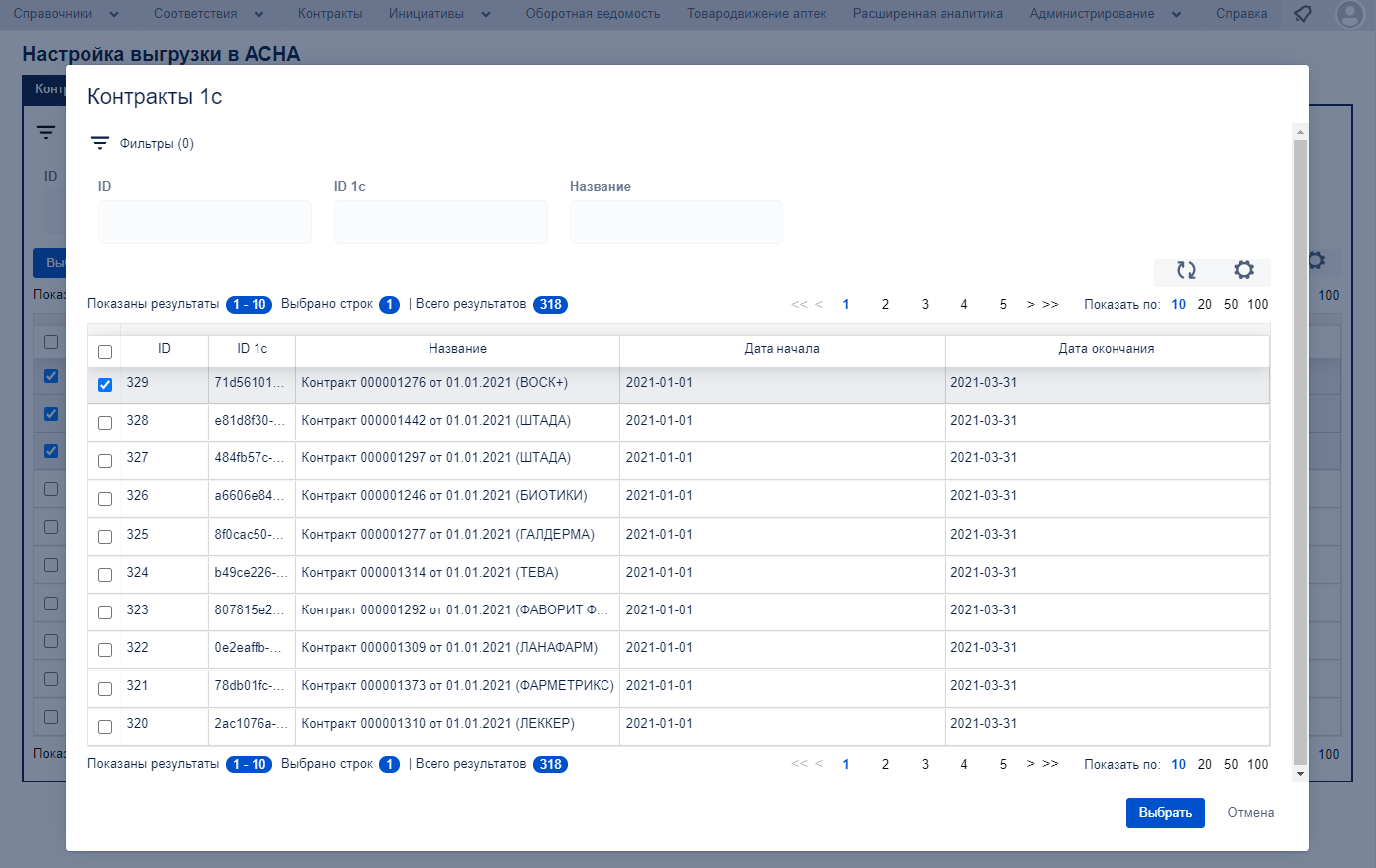Click the dialog vertical scrollbar thumb
Screen dimensions: 1376x868
1300,452
